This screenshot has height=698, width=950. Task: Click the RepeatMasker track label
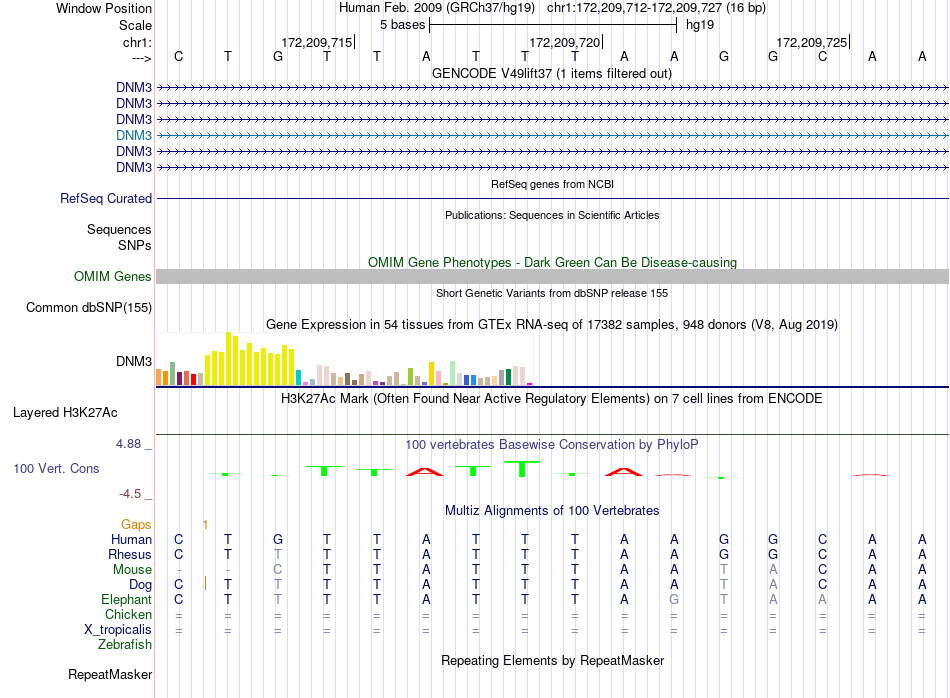click(x=110, y=674)
